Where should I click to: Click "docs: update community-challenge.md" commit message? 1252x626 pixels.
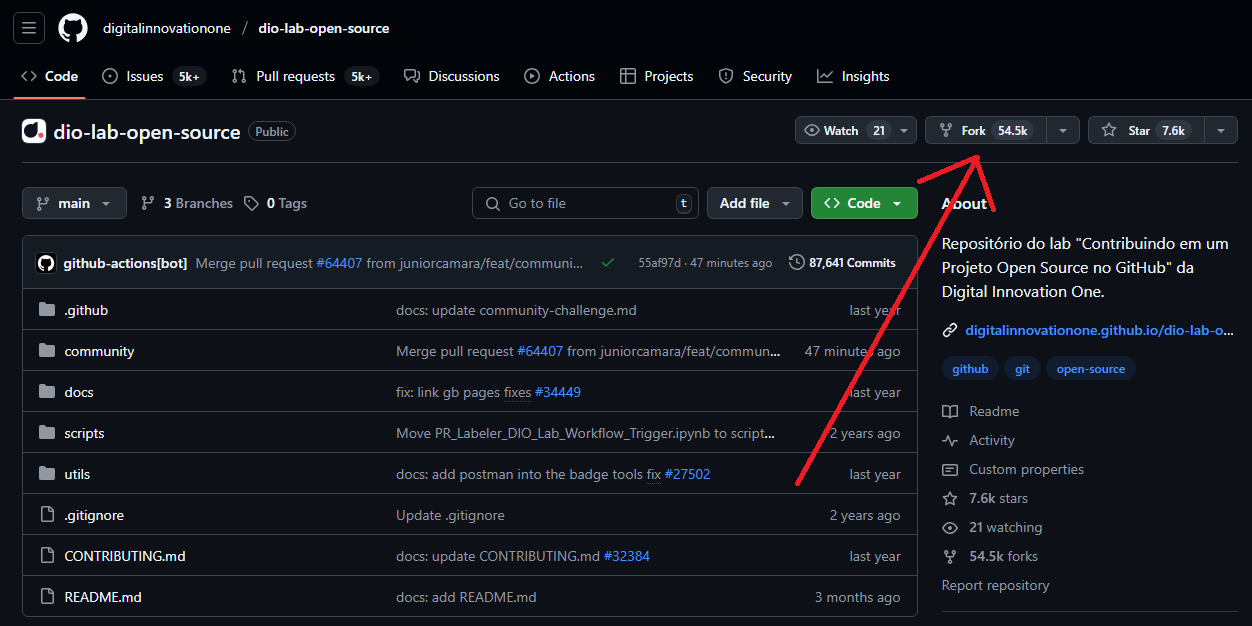tap(516, 310)
